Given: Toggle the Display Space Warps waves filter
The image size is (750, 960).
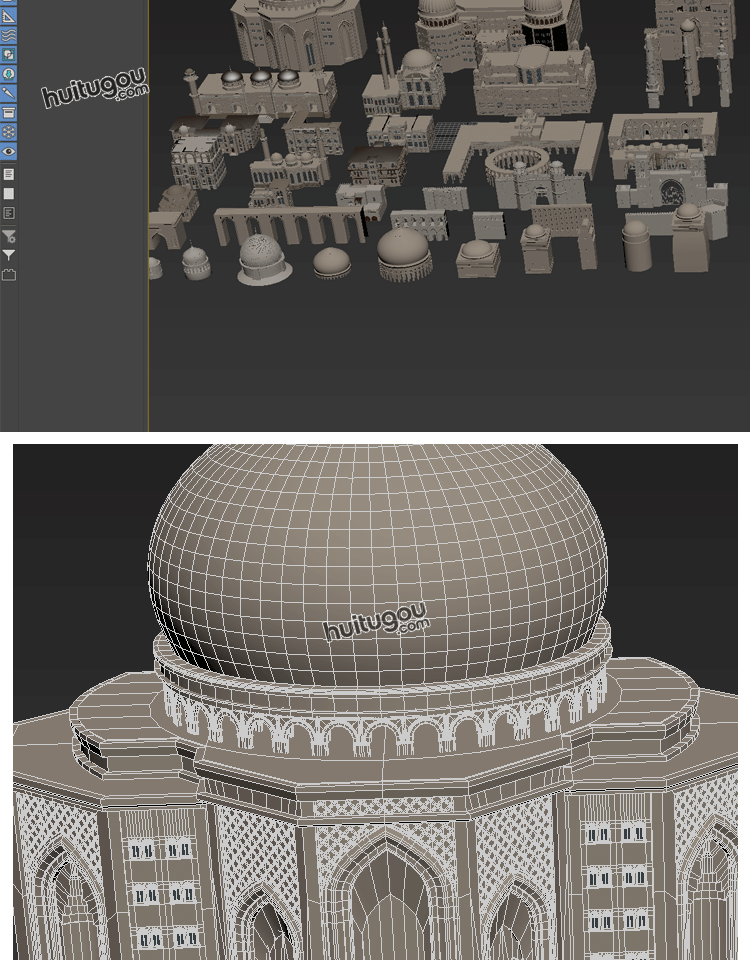Looking at the screenshot, I should [x=8, y=35].
